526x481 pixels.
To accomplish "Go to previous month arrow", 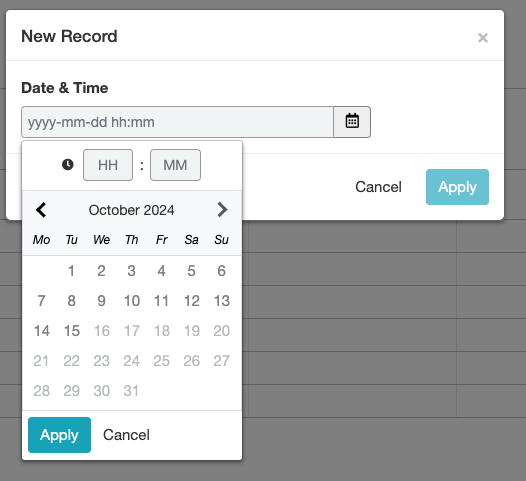I will click(41, 210).
